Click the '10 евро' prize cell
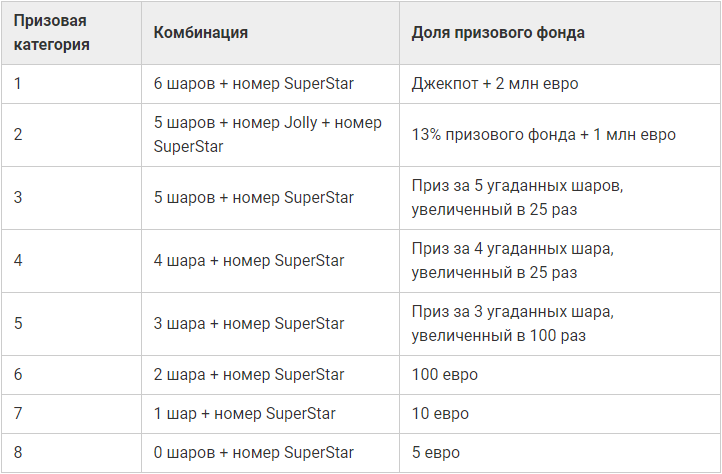 [440, 413]
